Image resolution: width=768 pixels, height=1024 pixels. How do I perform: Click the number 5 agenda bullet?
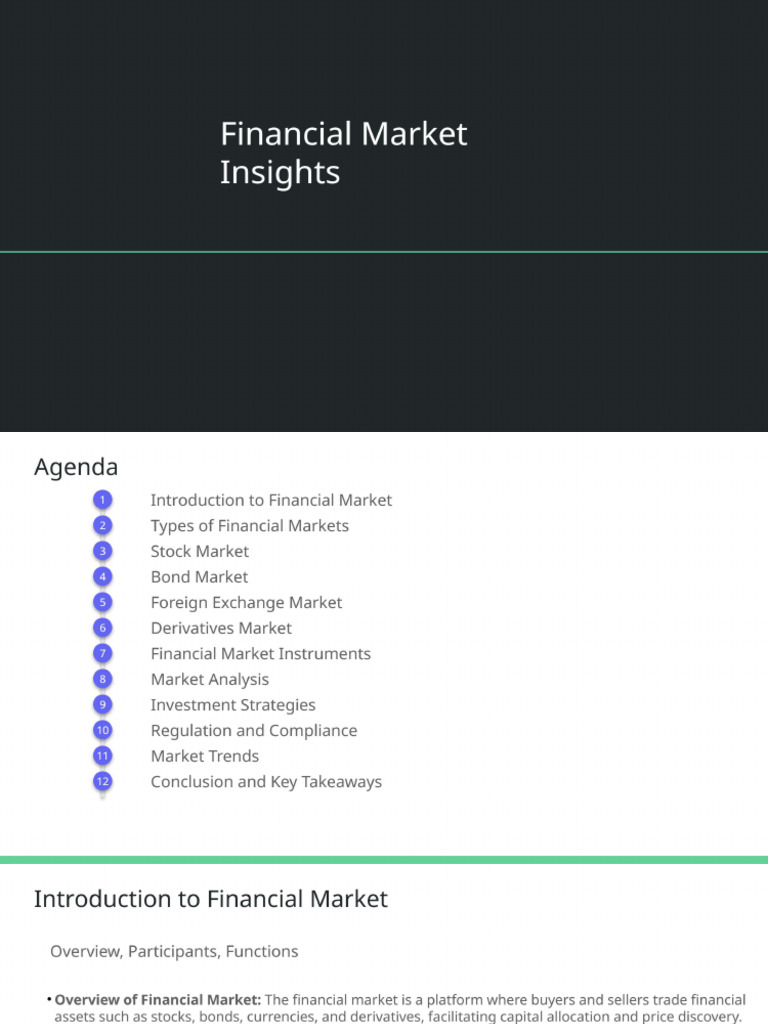point(102,602)
